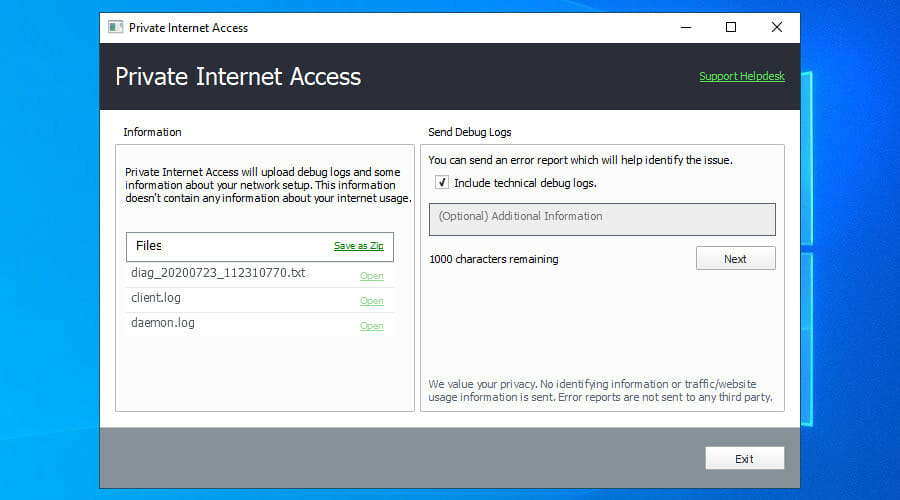This screenshot has height=500, width=900.
Task: Select the diag_20200723_112310770.txt file name
Action: click(218, 273)
